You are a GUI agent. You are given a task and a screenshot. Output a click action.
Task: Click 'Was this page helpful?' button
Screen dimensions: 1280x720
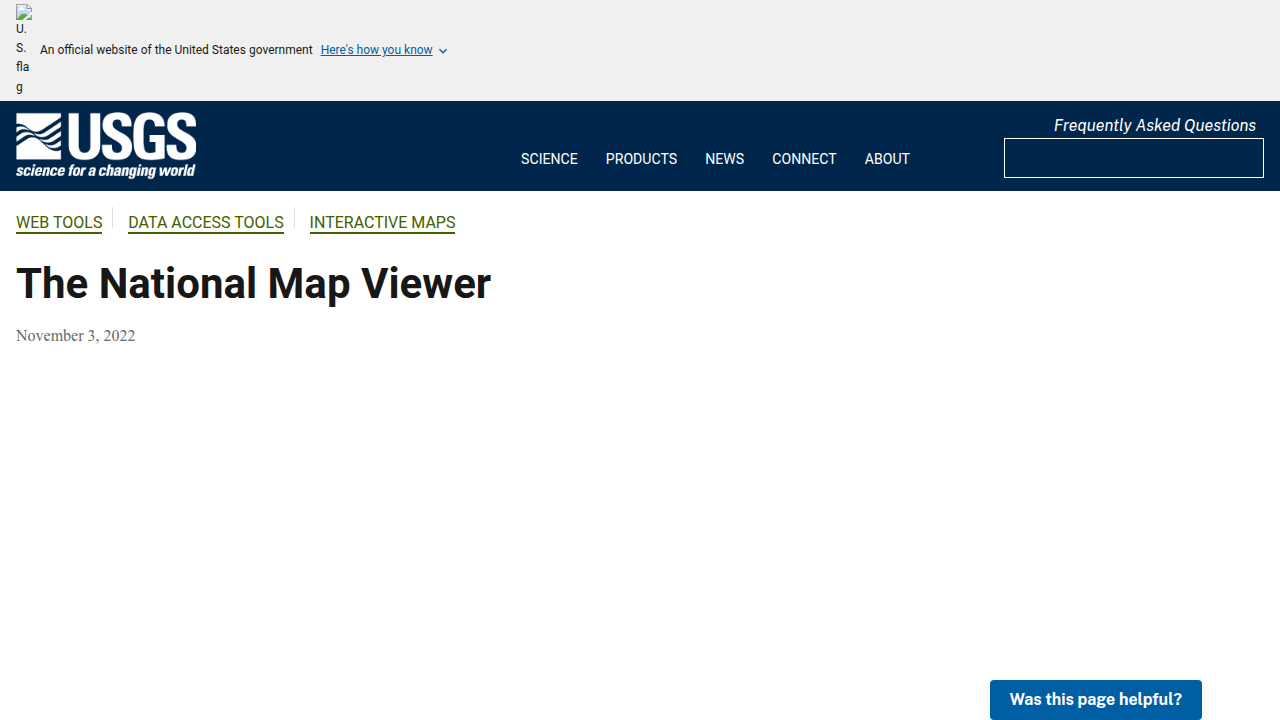1096,700
